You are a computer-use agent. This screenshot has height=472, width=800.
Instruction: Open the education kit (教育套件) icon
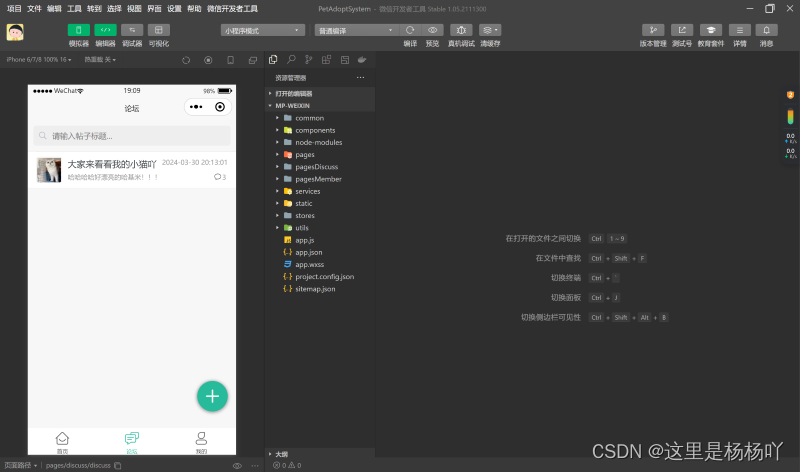pos(711,30)
